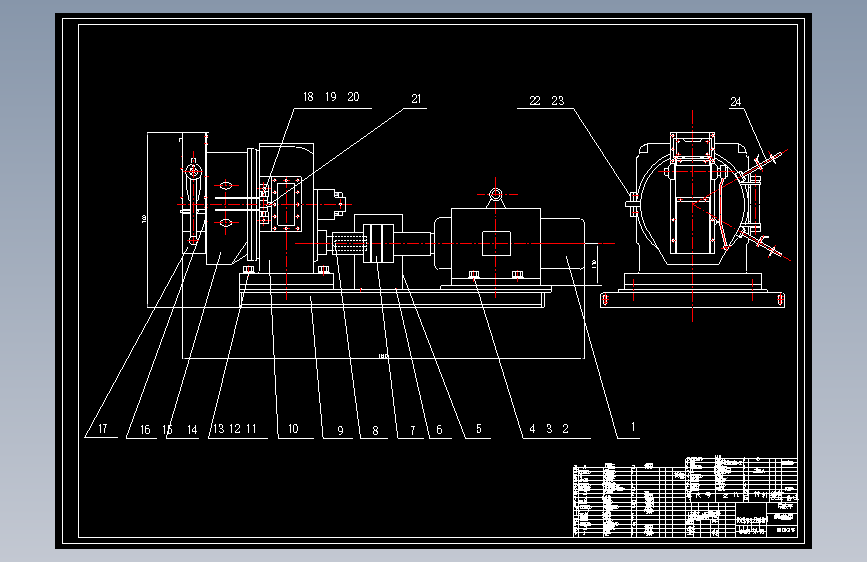Click part number 8 label
867x562 pixels.
point(375,430)
